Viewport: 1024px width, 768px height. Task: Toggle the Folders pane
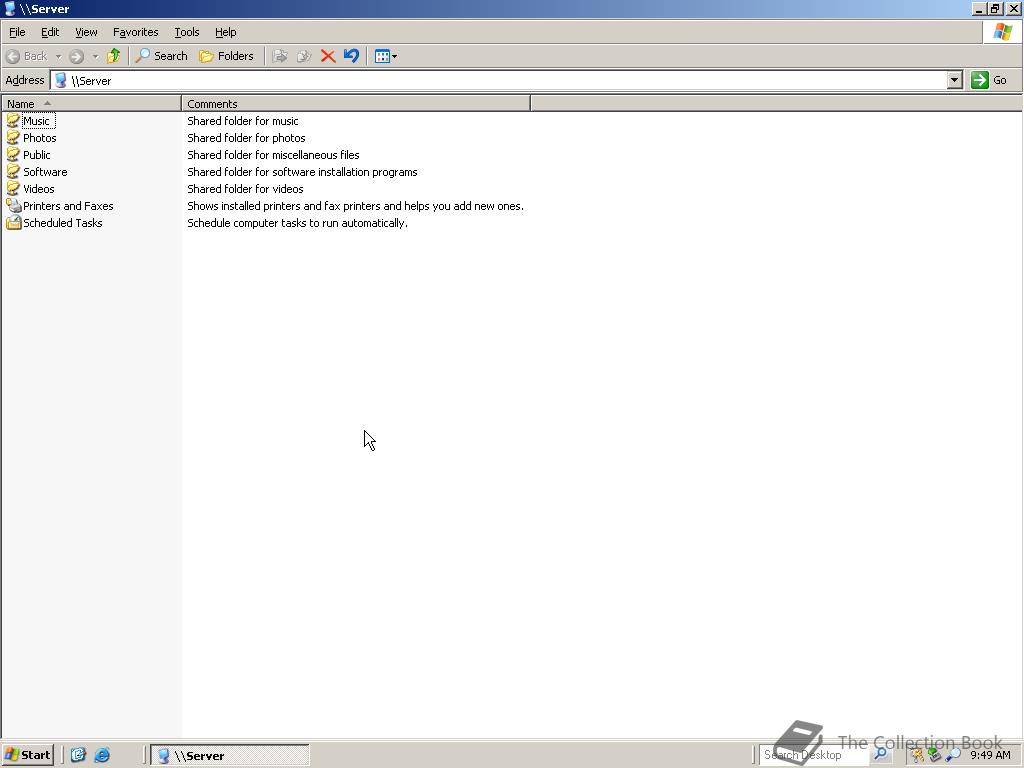[226, 56]
